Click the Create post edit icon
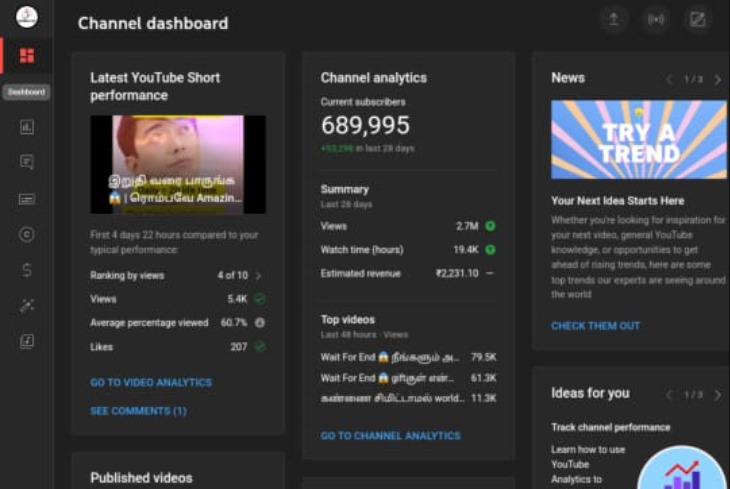This screenshot has width=730, height=489. pos(697,20)
